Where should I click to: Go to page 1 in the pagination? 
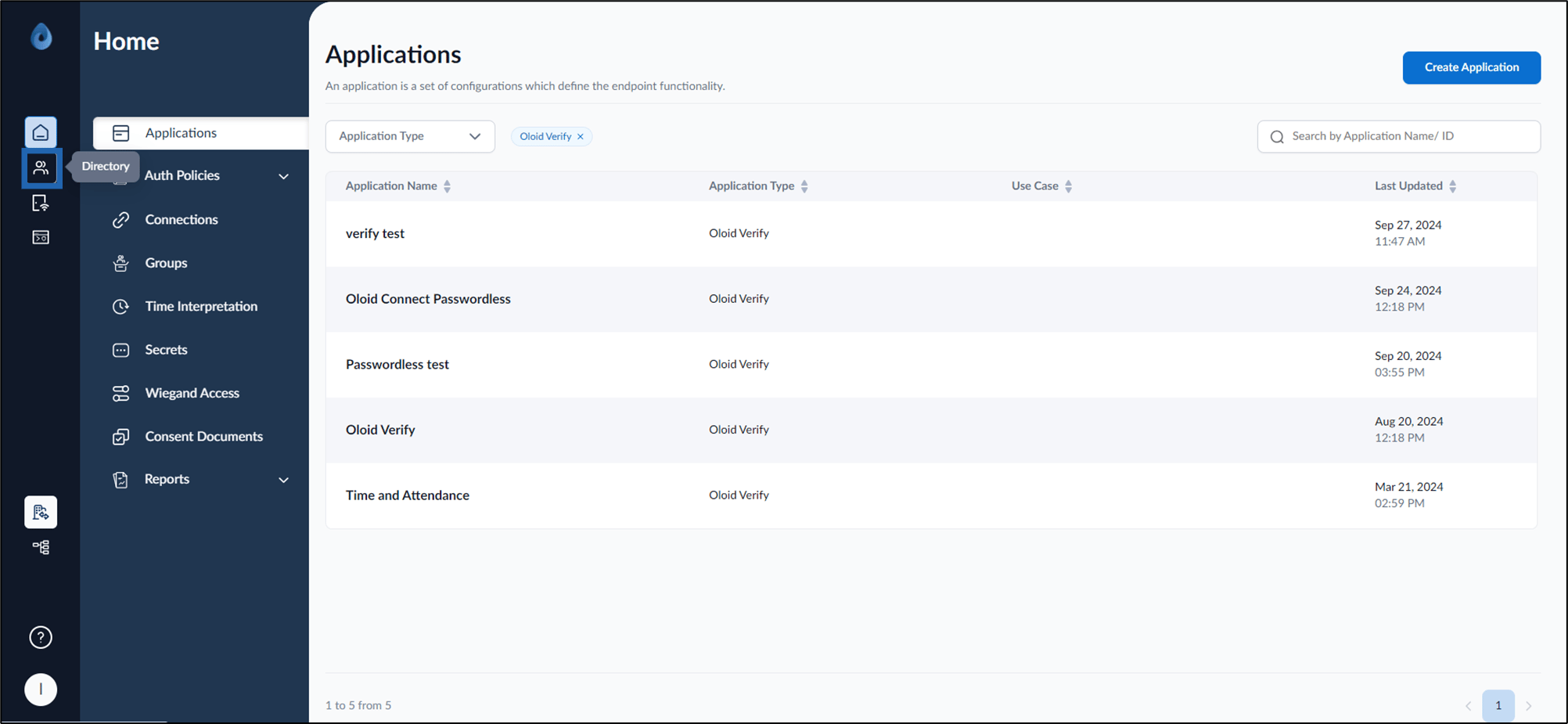(1498, 705)
